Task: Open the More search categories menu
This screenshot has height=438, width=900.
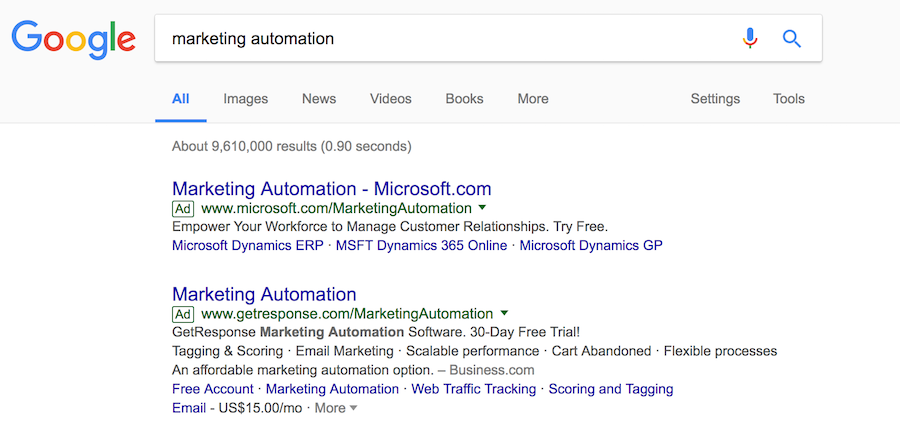Action: 533,99
